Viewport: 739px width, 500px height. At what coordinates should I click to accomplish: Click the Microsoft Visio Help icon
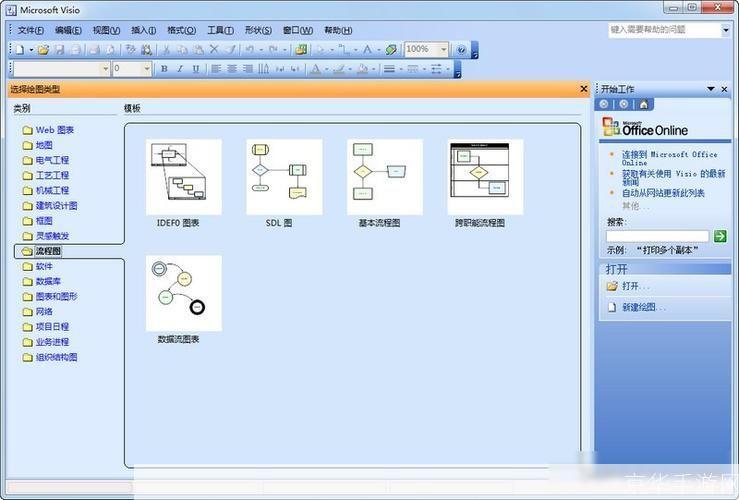tap(461, 49)
